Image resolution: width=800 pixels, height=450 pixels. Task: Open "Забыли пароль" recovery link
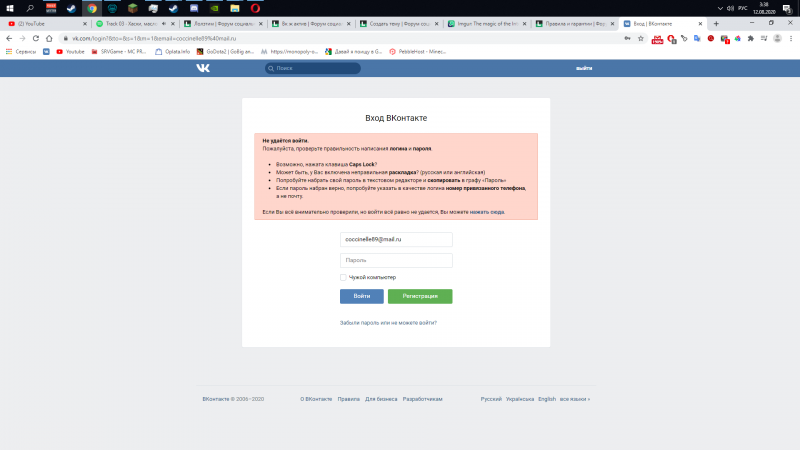tap(388, 323)
